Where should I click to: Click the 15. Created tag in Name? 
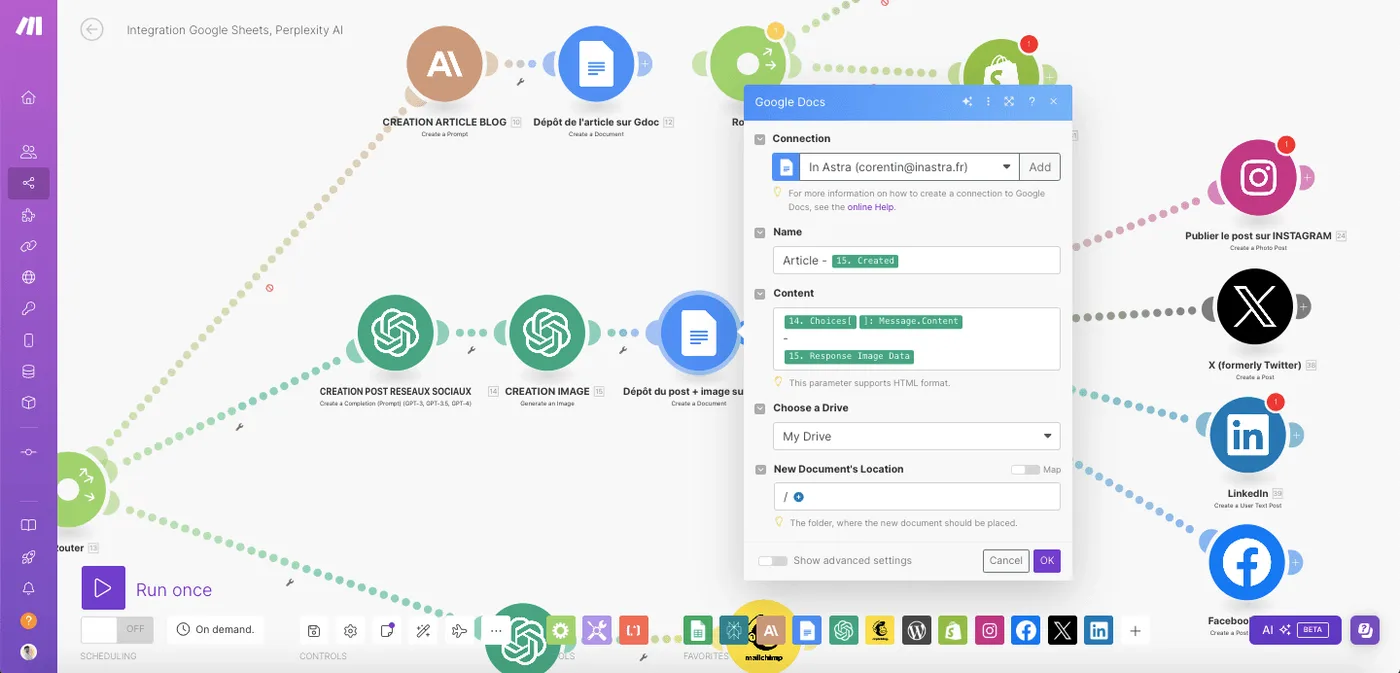(x=865, y=261)
